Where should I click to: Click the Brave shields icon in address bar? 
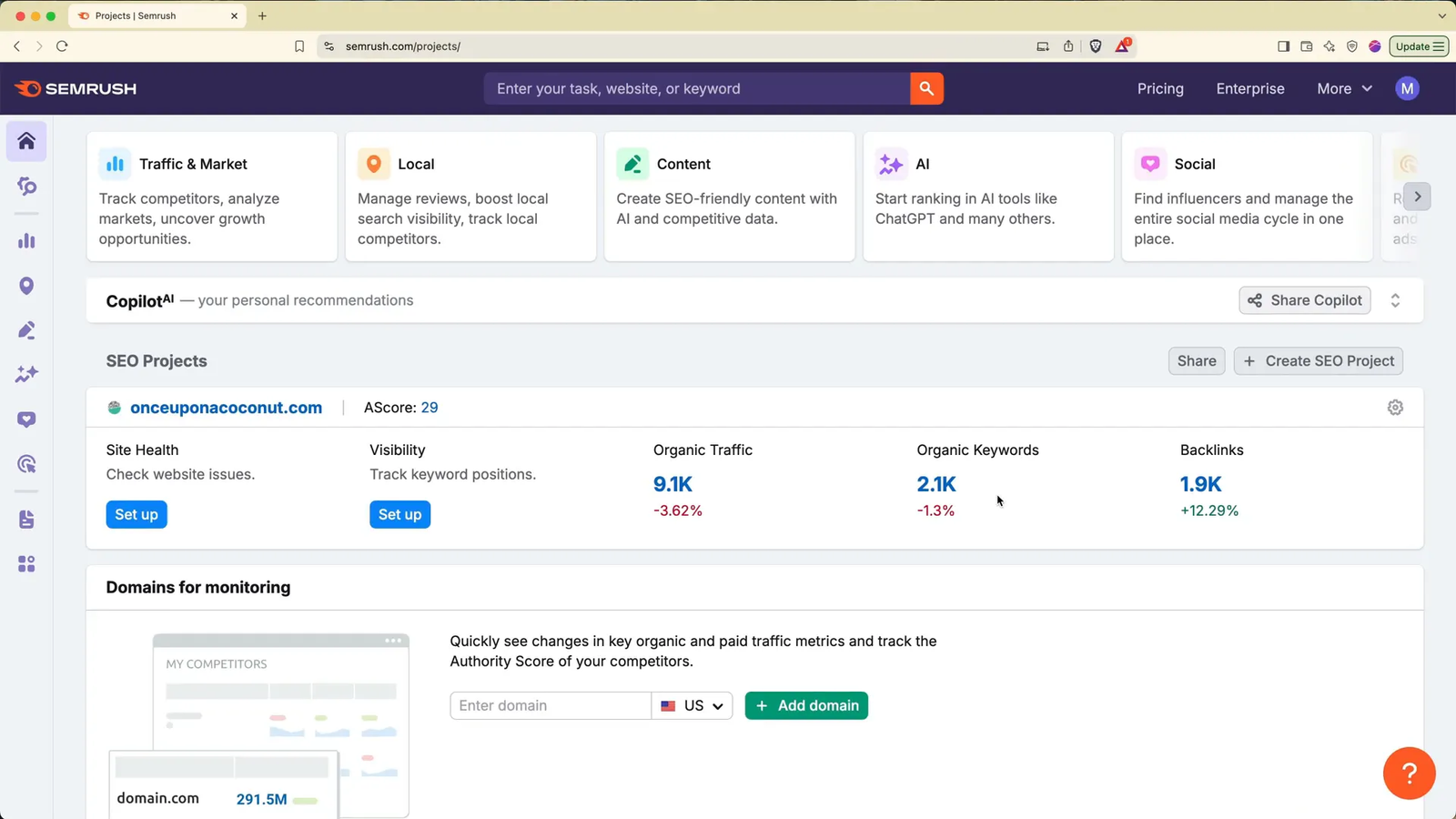click(1096, 46)
